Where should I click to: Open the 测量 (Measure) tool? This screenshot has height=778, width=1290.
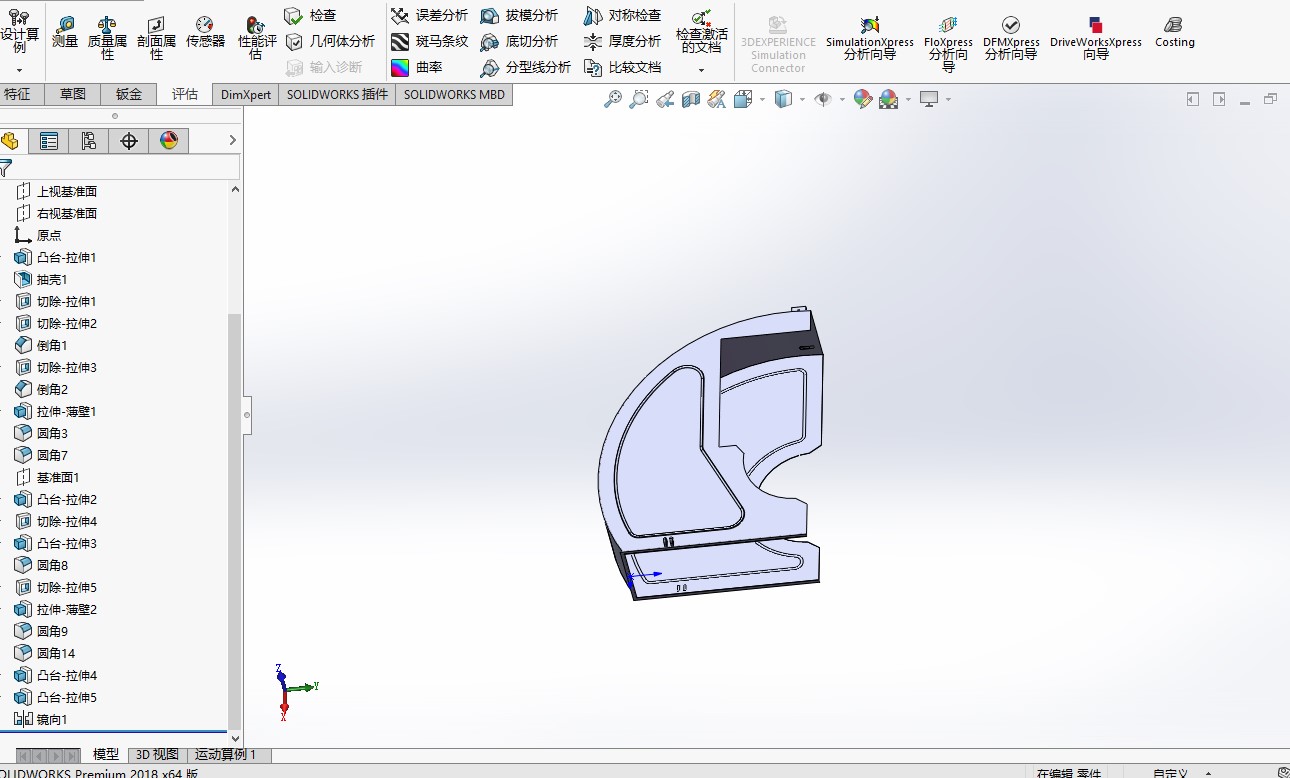[65, 32]
